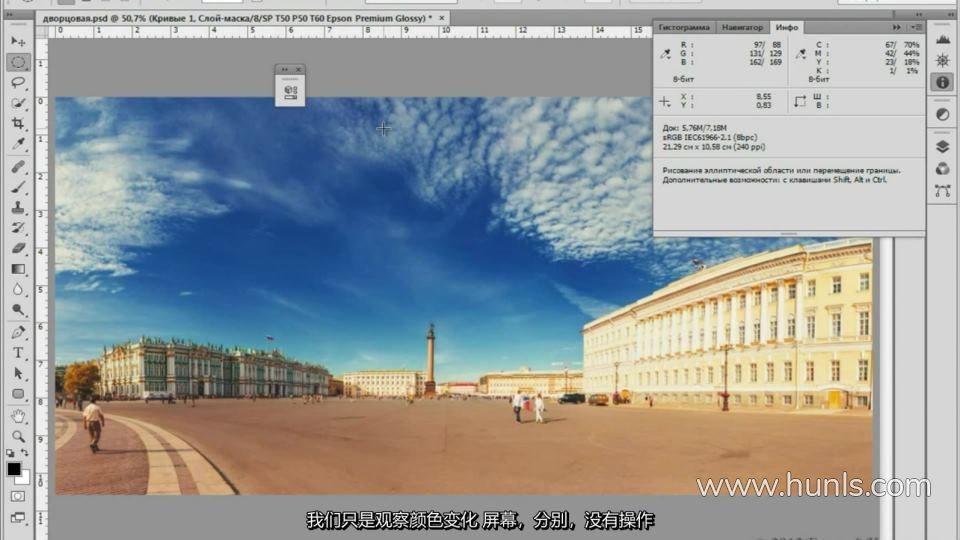Switch to the Навигатор tab
The image size is (960, 540).
pos(742,28)
